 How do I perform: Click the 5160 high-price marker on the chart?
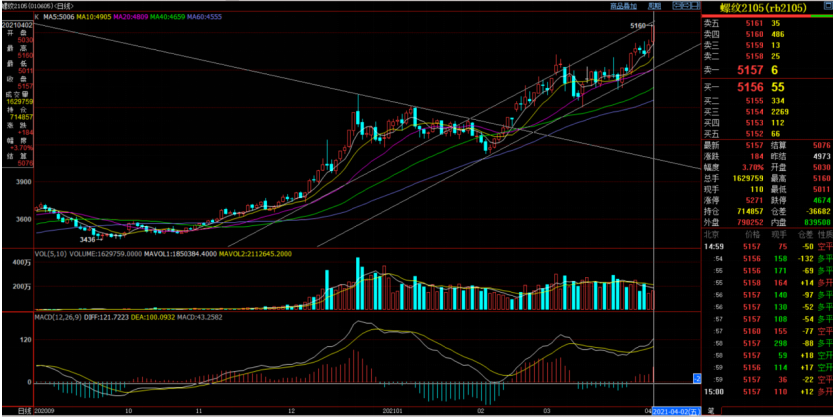point(638,23)
